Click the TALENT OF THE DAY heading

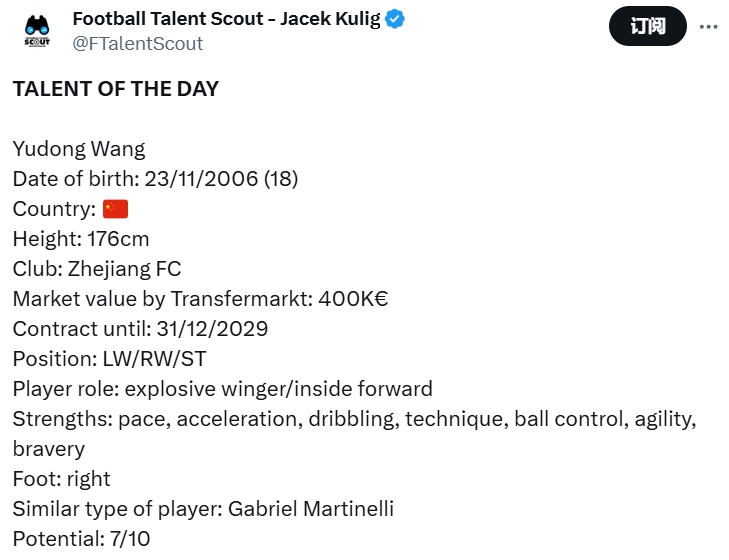click(115, 89)
